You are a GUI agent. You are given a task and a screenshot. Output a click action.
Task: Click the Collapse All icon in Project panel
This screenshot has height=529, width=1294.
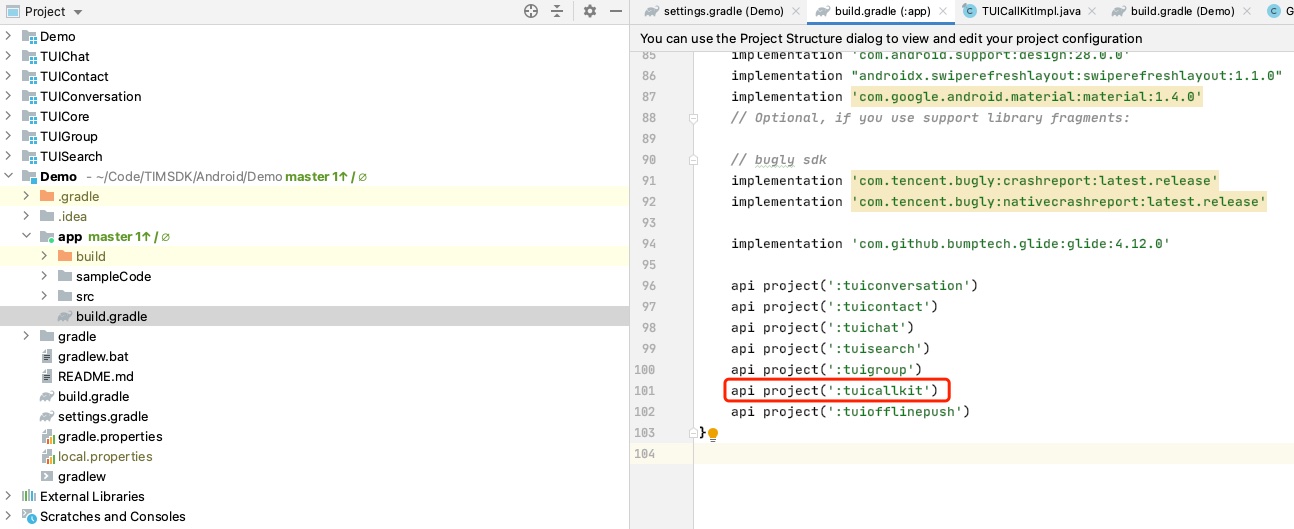pos(557,11)
